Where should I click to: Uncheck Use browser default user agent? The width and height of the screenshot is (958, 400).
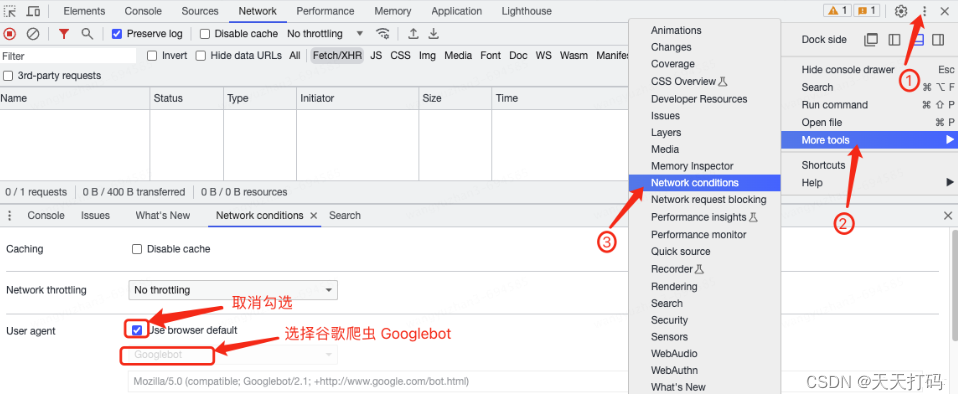click(136, 329)
